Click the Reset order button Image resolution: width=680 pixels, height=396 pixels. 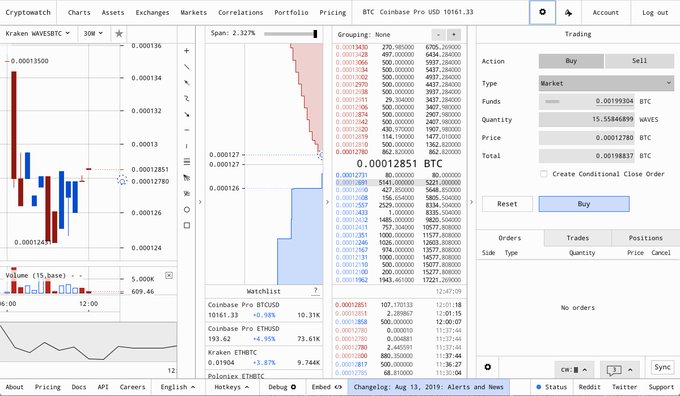[x=507, y=204]
